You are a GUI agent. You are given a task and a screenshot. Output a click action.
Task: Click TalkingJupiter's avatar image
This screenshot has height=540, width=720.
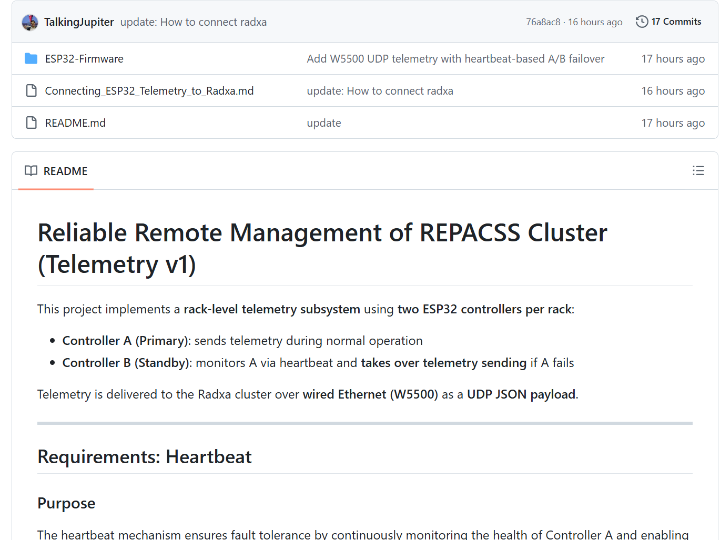[x=30, y=22]
